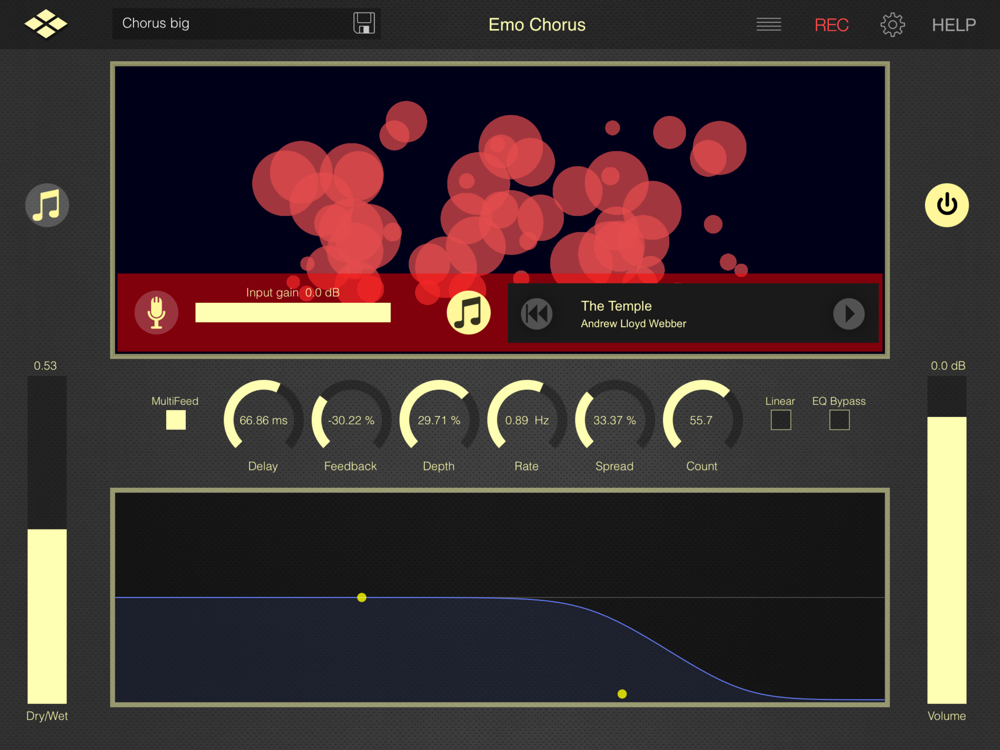Image resolution: width=1000 pixels, height=750 pixels.
Task: Open settings gear icon
Action: tap(892, 25)
